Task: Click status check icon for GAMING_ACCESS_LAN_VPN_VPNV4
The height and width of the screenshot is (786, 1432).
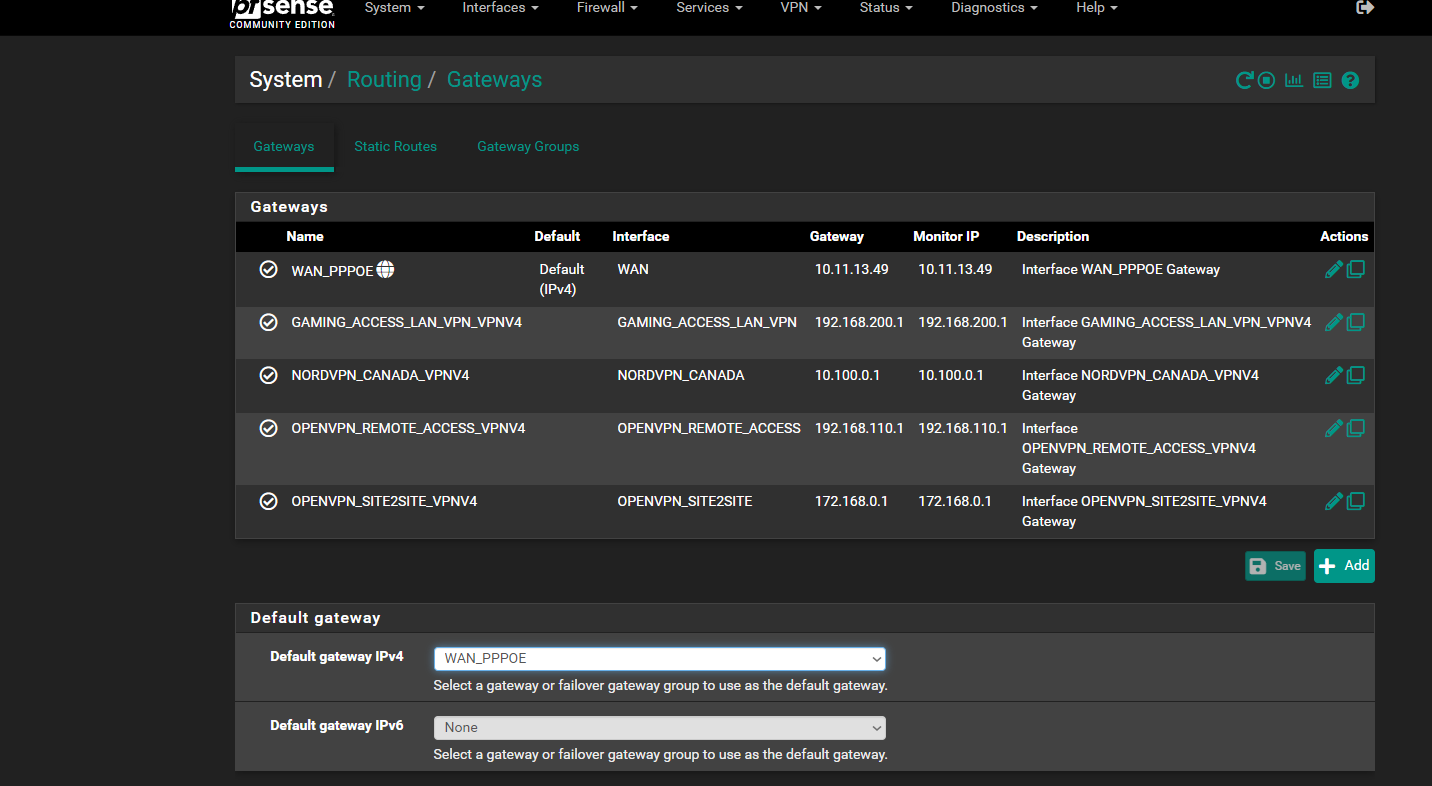Action: tap(268, 322)
